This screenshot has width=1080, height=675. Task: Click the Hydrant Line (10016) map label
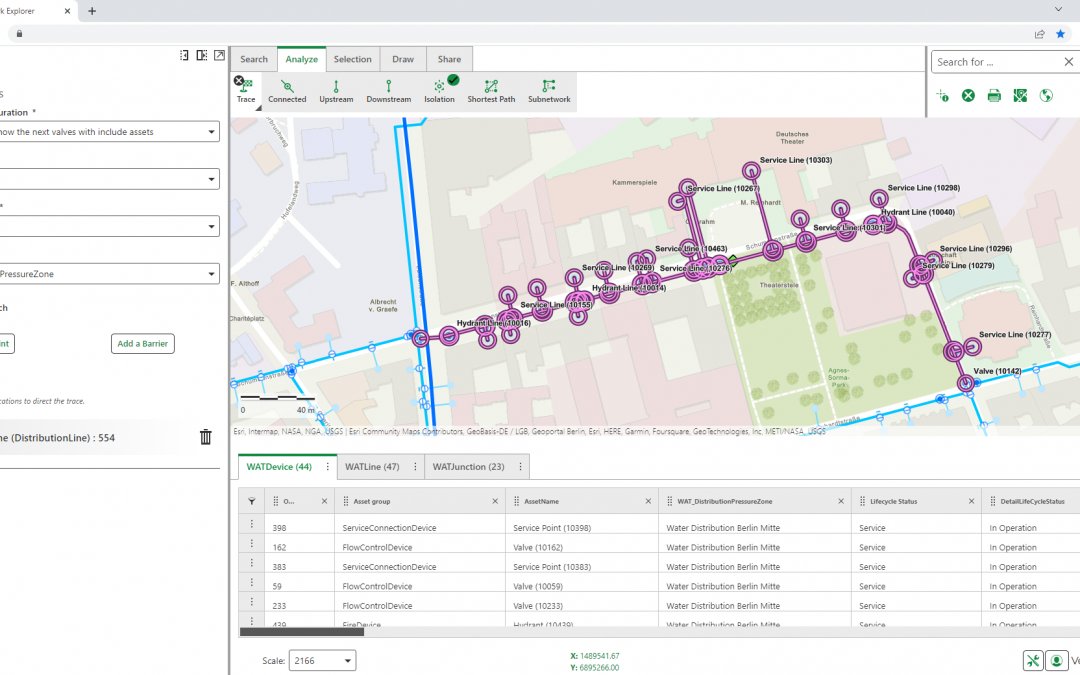pyautogui.click(x=494, y=323)
